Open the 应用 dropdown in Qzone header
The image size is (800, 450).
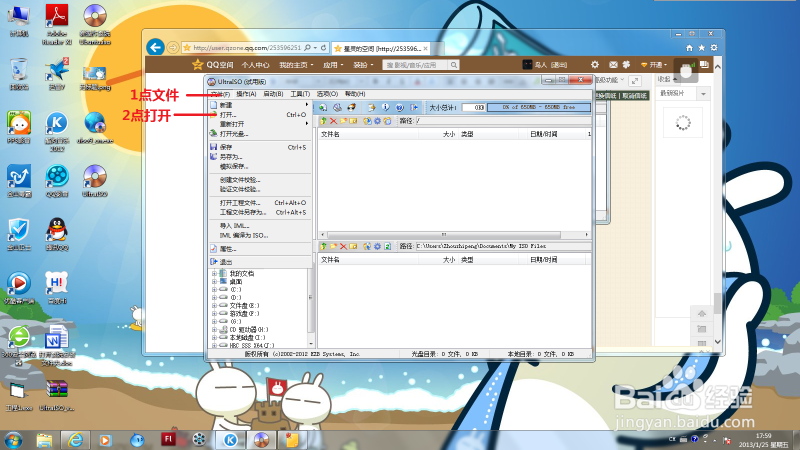click(x=333, y=65)
